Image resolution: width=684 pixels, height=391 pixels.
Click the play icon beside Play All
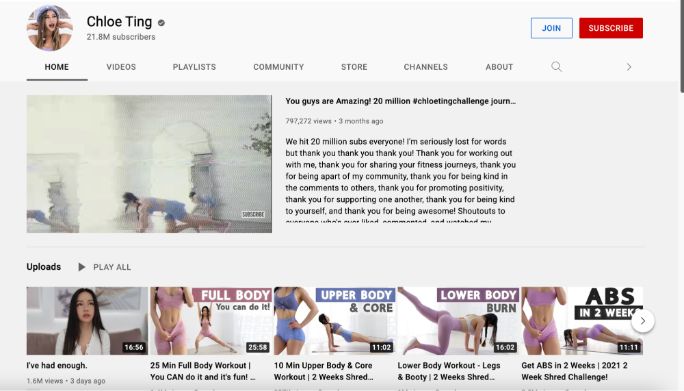click(x=82, y=267)
